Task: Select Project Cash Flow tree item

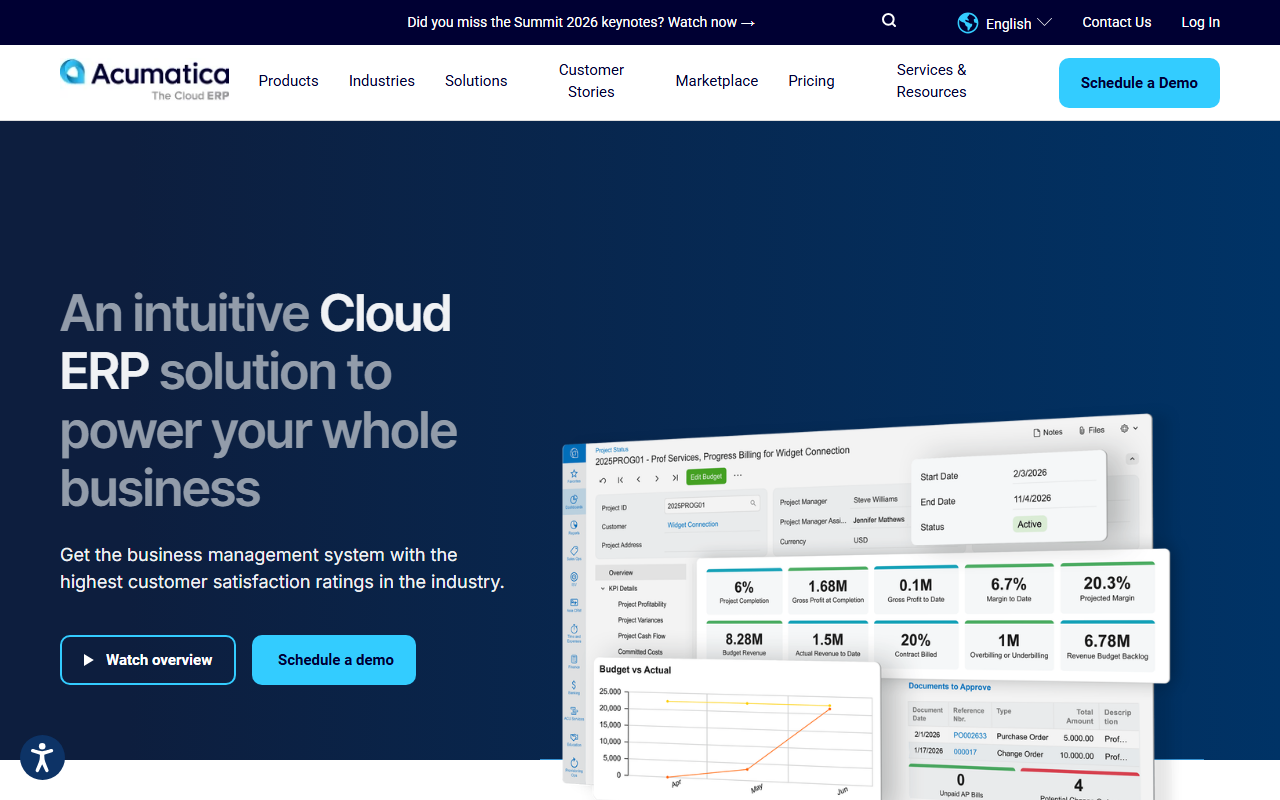Action: (642, 636)
